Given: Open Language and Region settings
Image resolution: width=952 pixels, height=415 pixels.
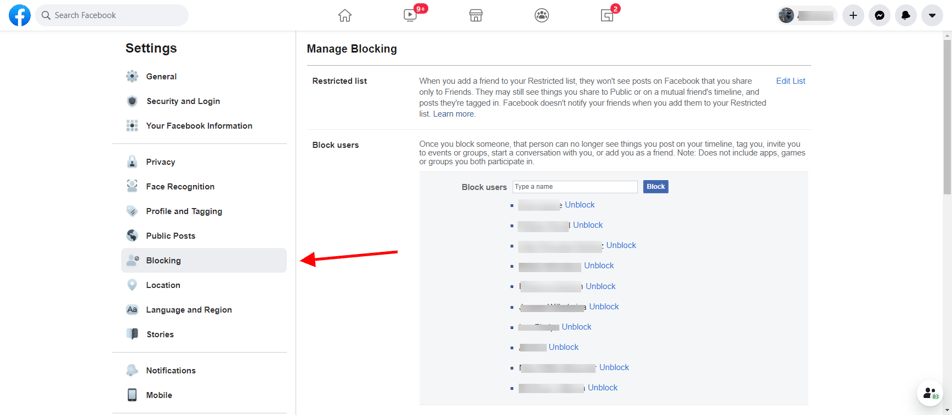Looking at the screenshot, I should tap(189, 309).
